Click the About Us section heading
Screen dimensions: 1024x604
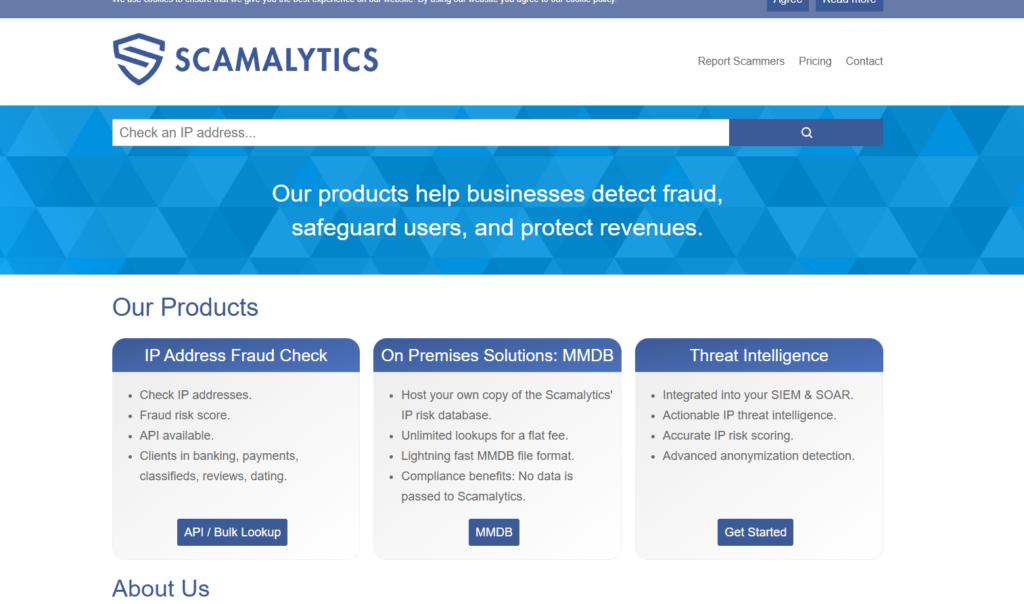pyautogui.click(x=160, y=589)
